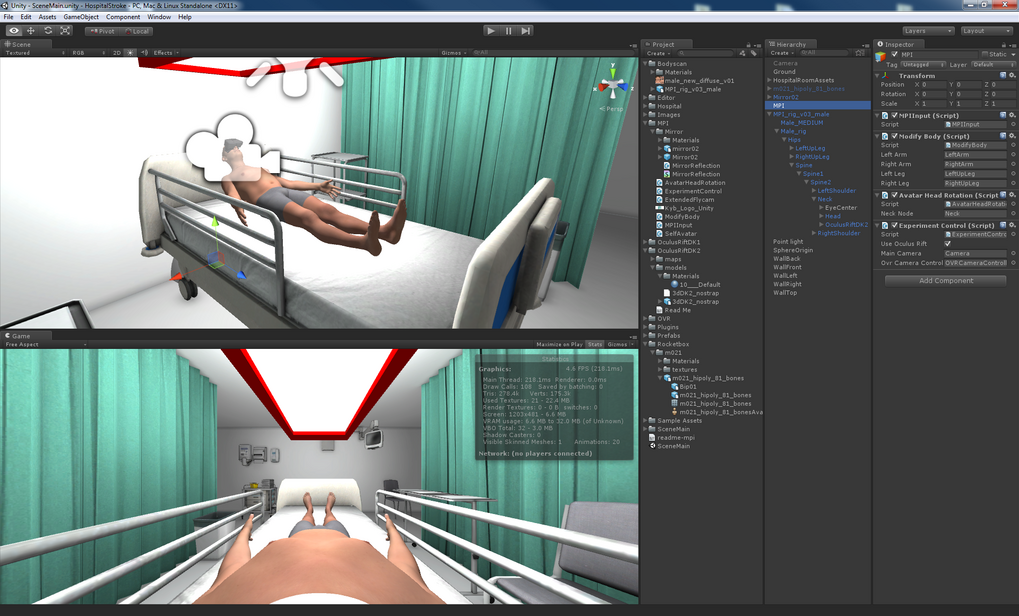Select the Move tool in the toolbar

[x=29, y=30]
